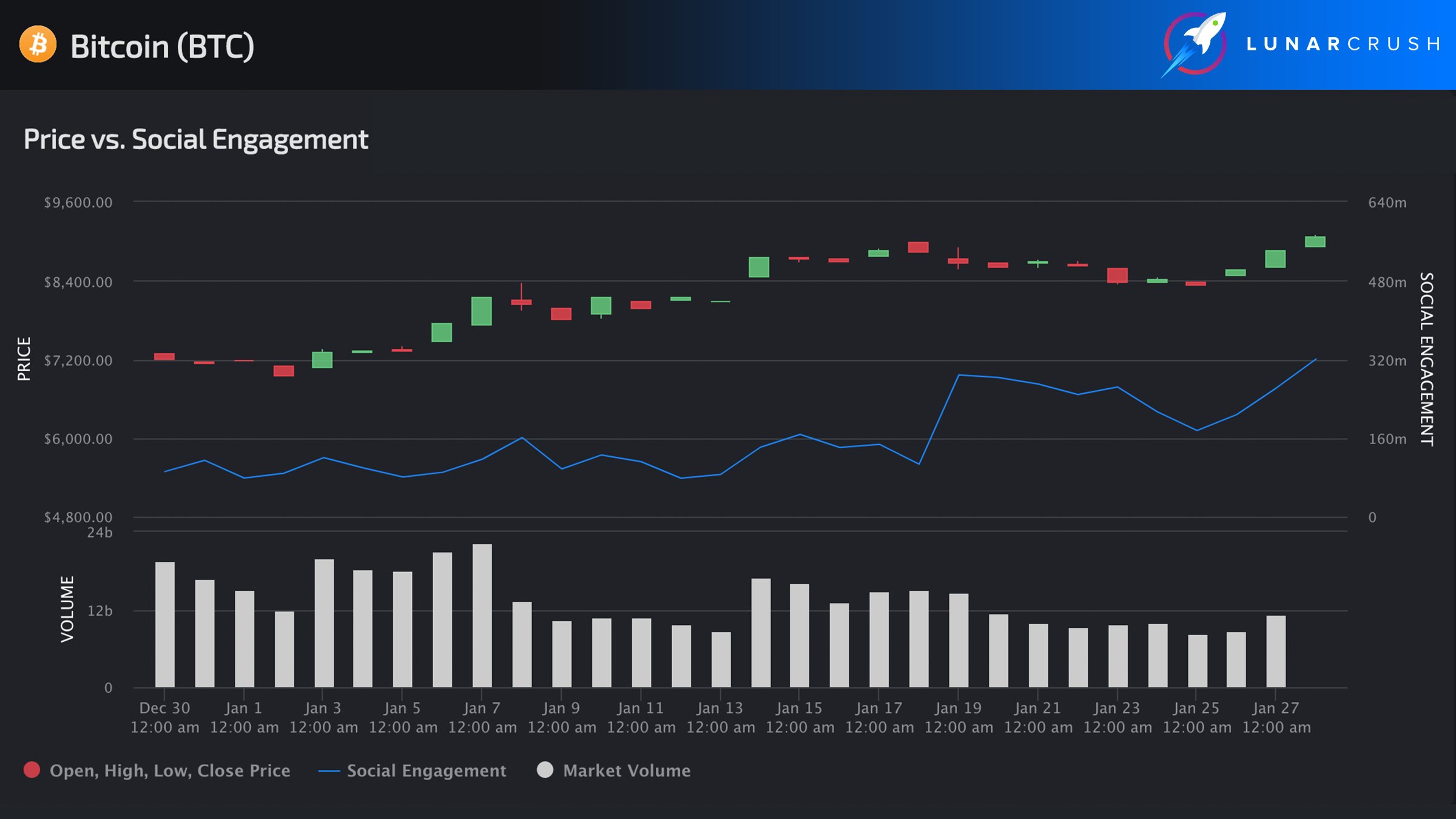The image size is (1456, 819).
Task: Click the Jan 17 date axis label
Action: (879, 718)
